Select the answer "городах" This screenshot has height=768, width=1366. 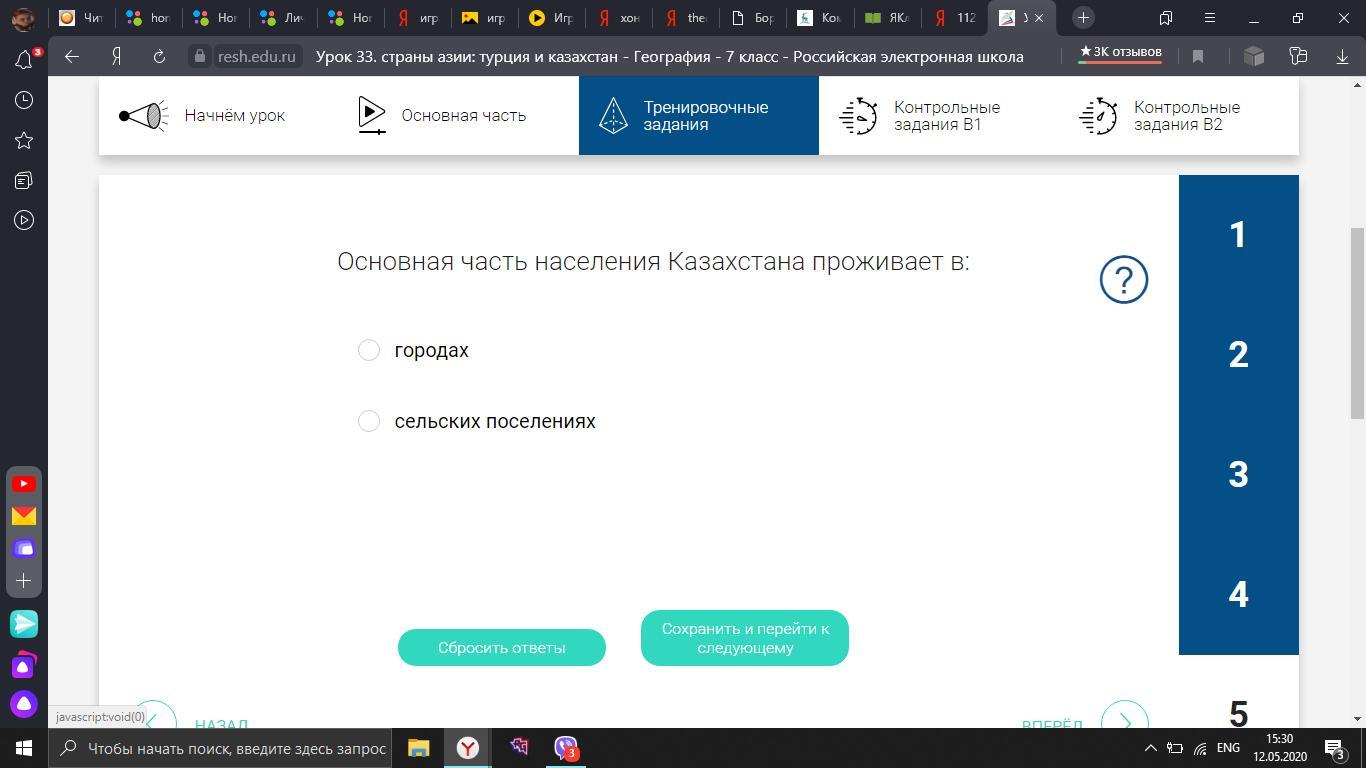click(369, 350)
